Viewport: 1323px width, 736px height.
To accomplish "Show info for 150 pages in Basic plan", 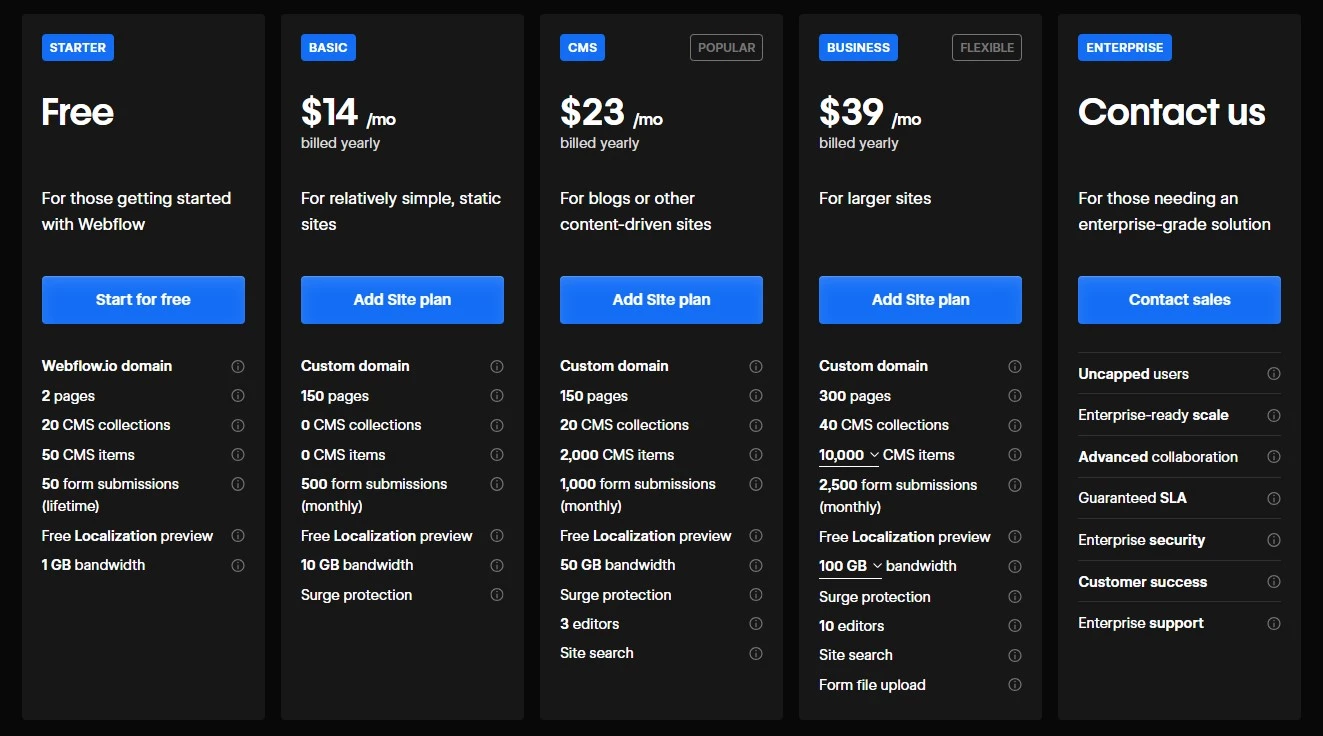I will (x=497, y=396).
